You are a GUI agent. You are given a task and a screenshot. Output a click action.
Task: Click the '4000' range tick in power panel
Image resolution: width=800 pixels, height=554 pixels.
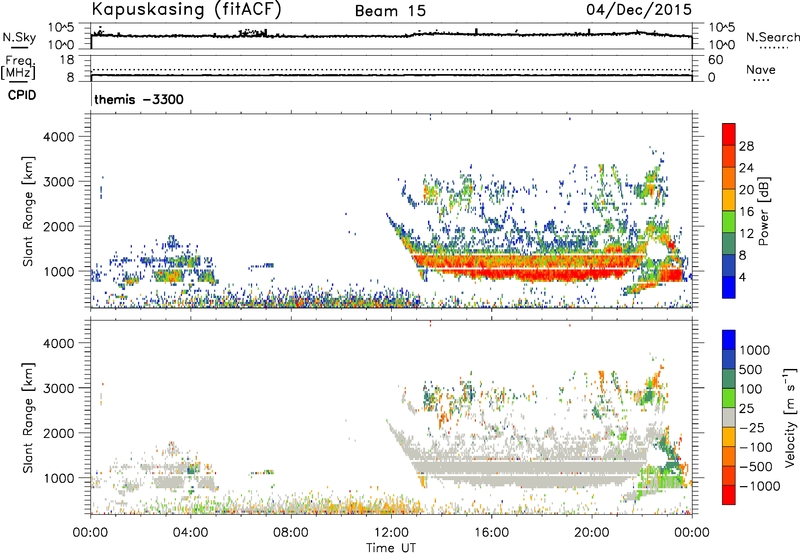tap(58, 137)
